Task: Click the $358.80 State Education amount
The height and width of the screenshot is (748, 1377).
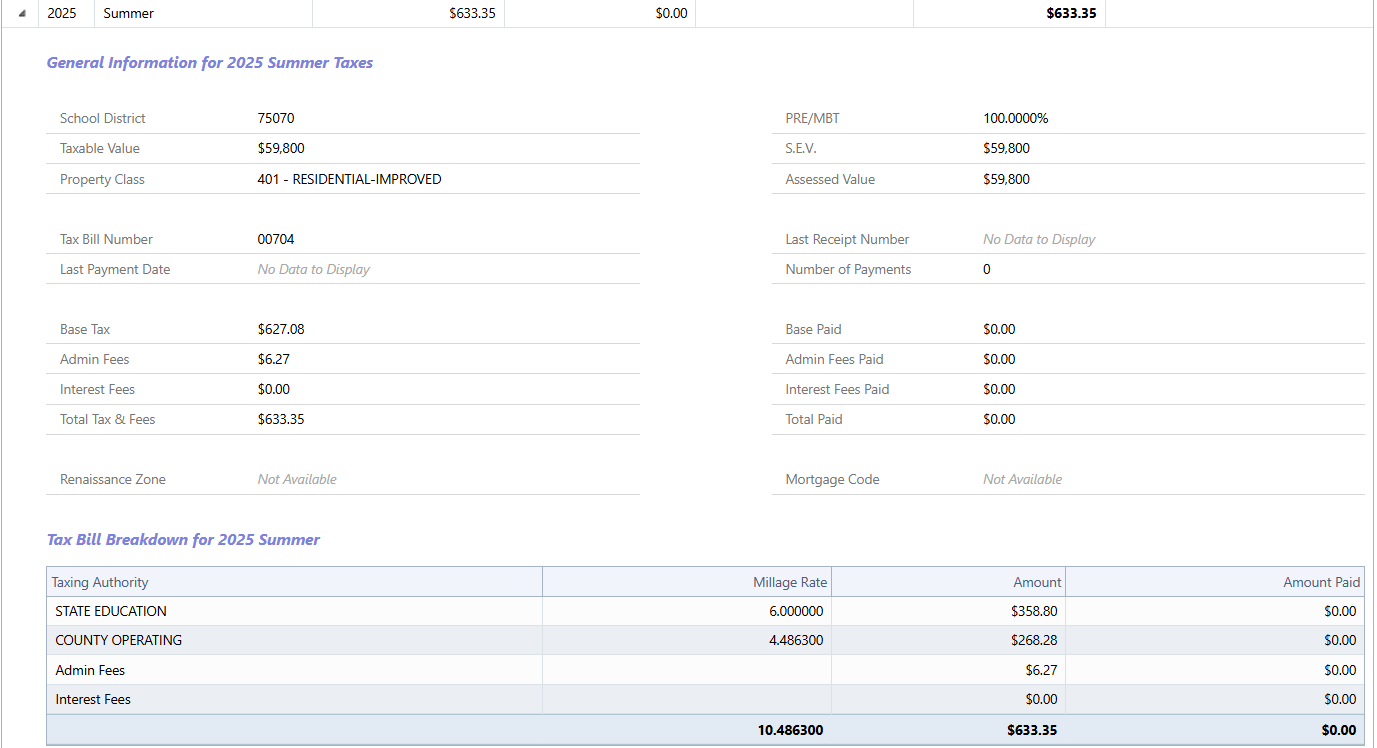Action: [1033, 611]
